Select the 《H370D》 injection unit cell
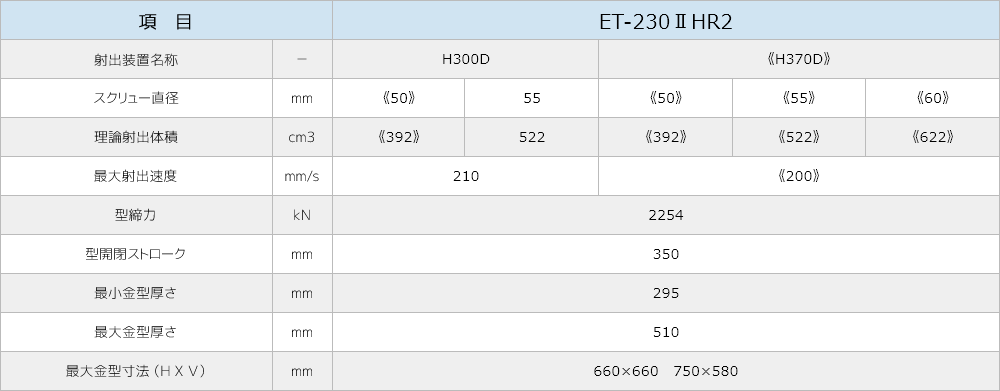This screenshot has height=391, width=1000. tap(799, 59)
